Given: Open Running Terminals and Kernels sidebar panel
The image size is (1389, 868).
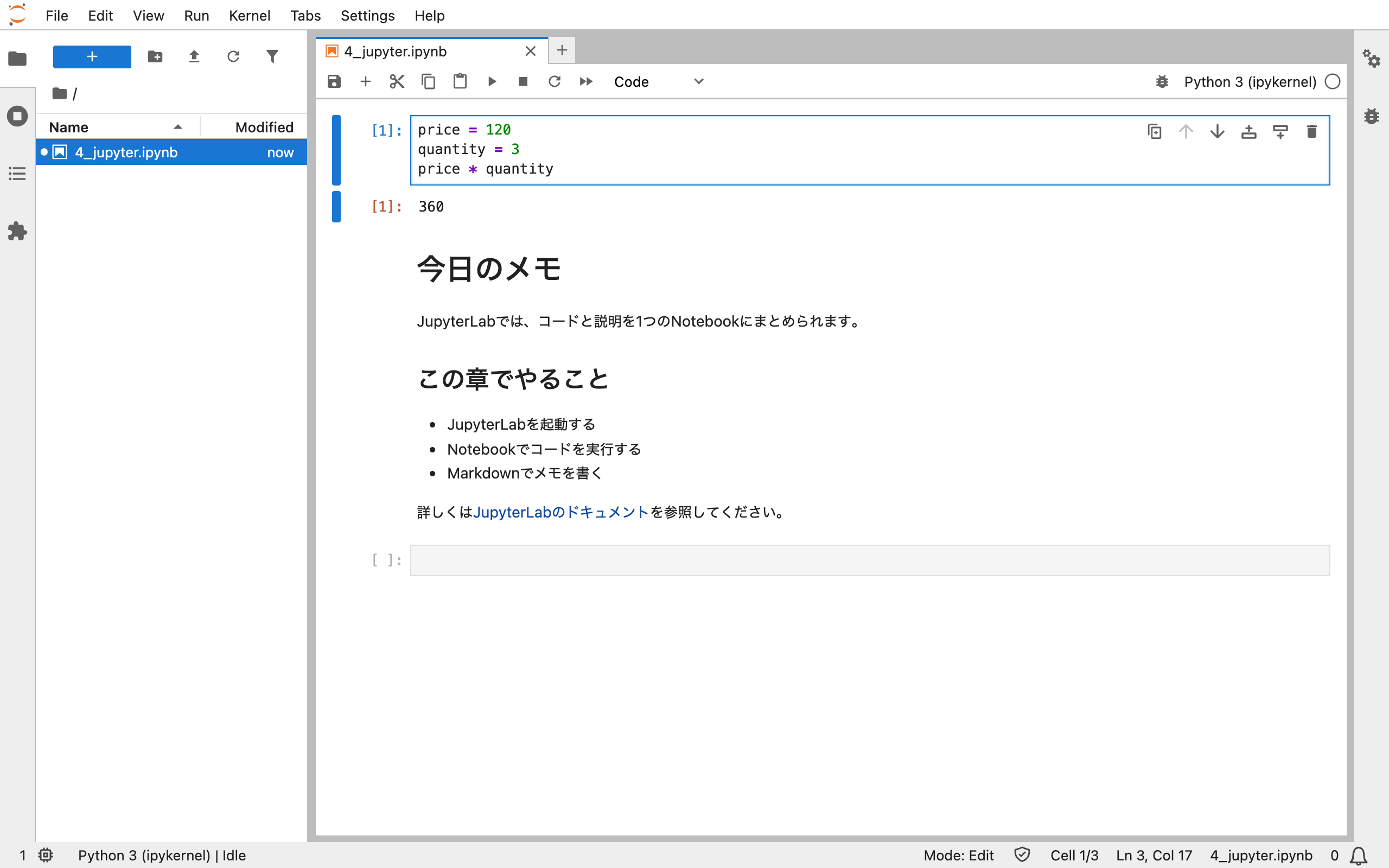Looking at the screenshot, I should click(x=17, y=116).
